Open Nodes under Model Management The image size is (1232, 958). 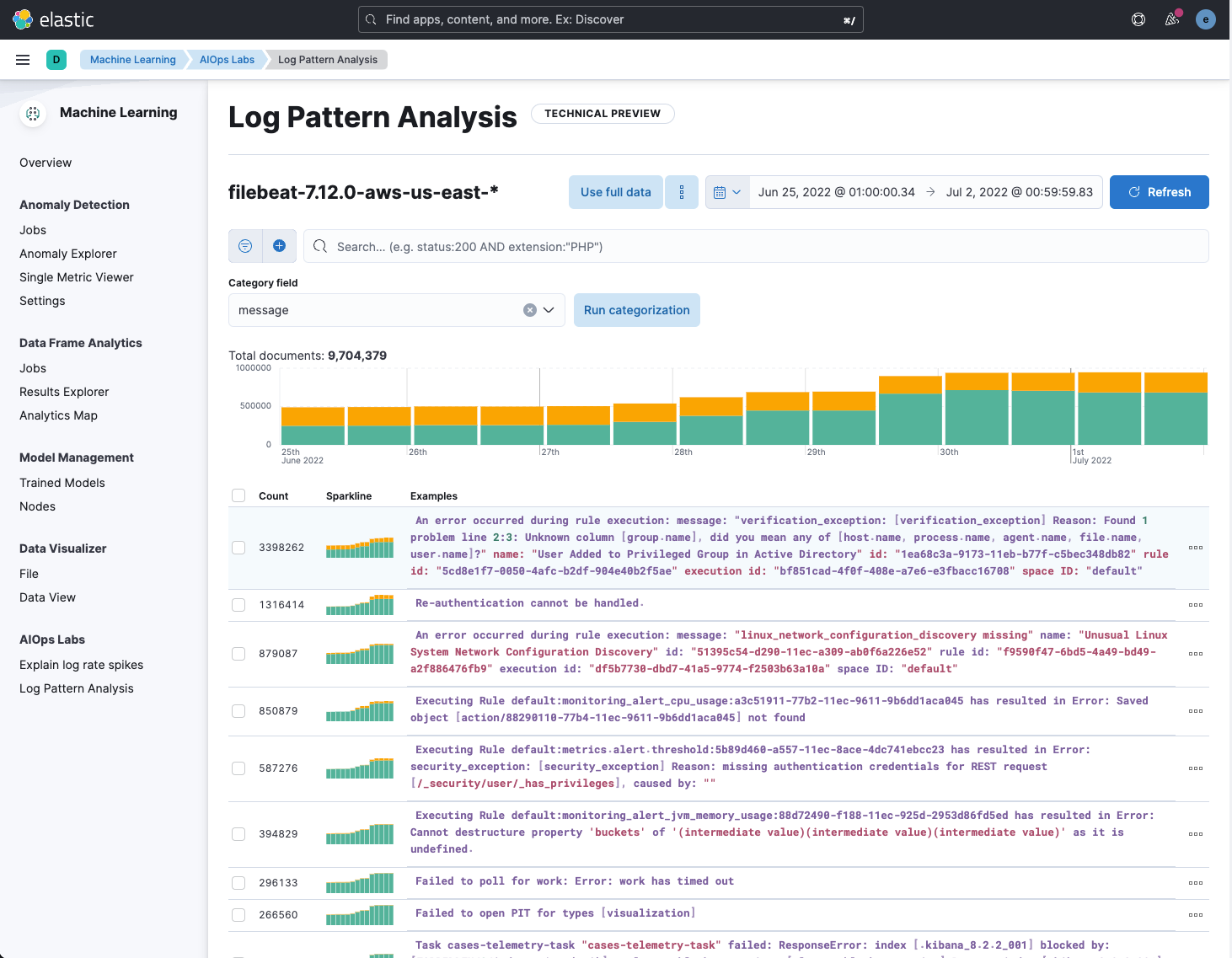(37, 506)
